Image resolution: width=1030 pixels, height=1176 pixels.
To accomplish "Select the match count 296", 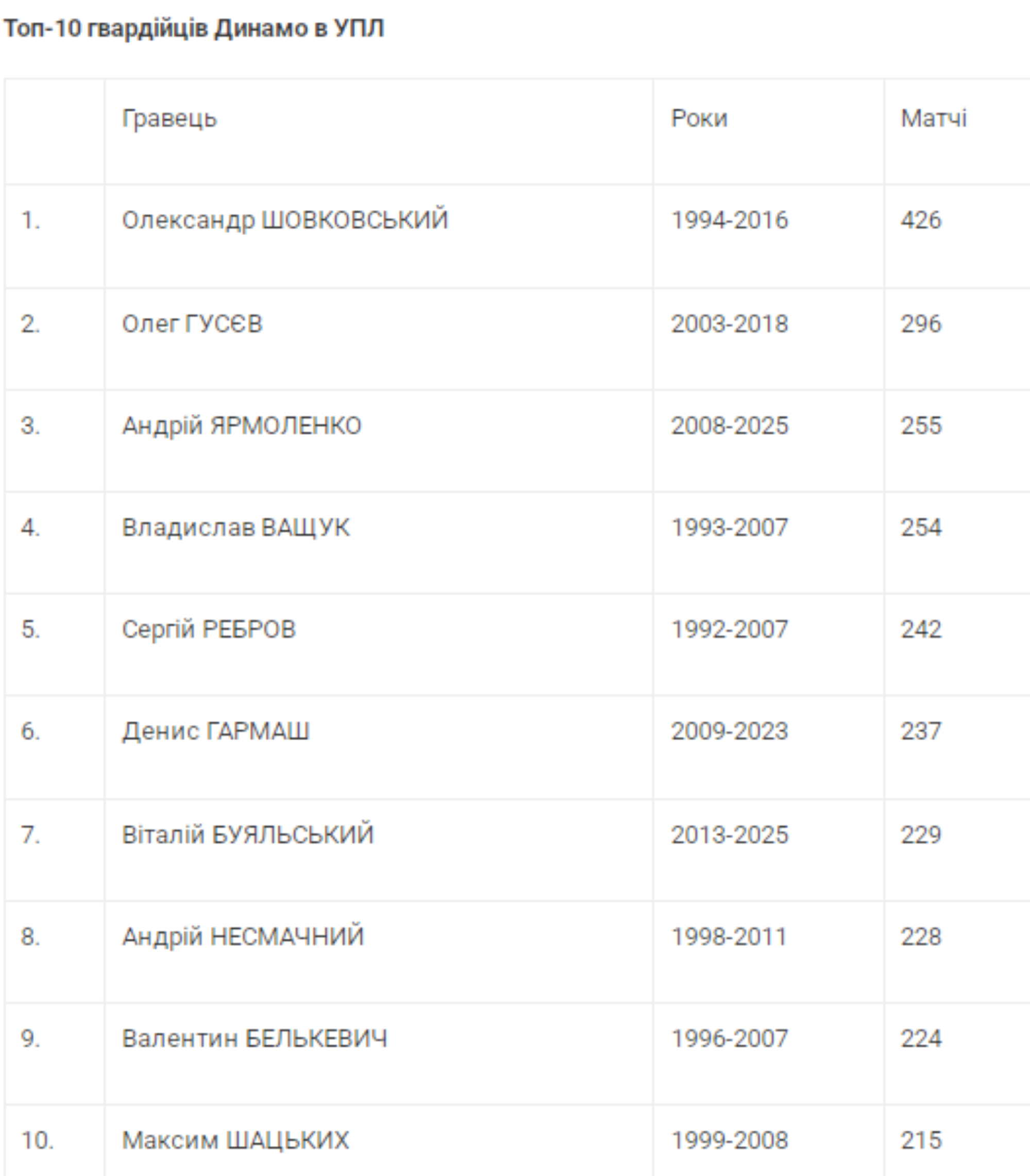I will tap(921, 324).
